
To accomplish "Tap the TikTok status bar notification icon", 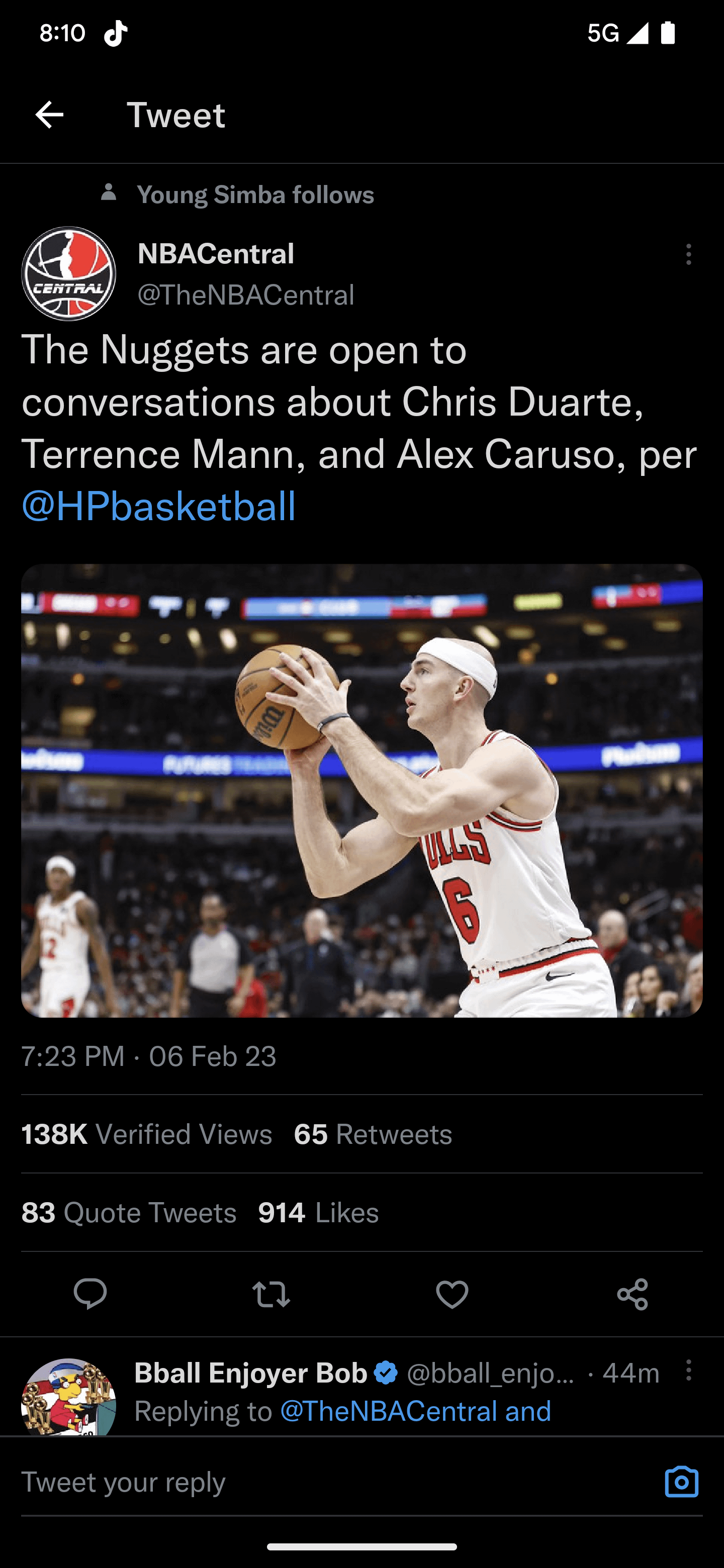I will point(116,33).
